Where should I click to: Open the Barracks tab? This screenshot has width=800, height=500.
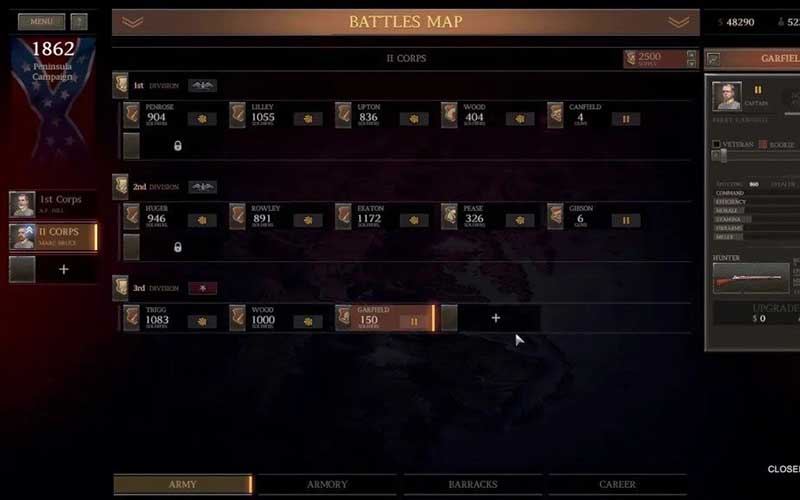(x=472, y=484)
